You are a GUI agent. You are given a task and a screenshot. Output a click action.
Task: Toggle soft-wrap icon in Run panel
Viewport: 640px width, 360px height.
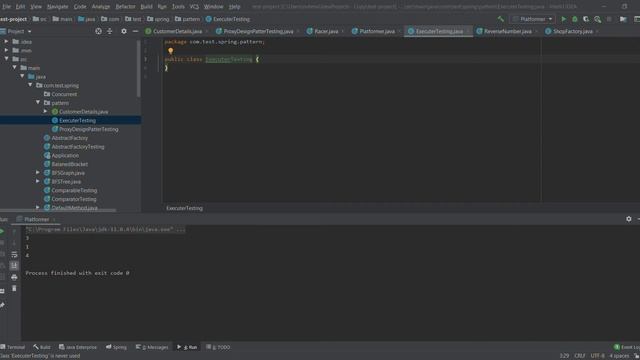(14, 255)
